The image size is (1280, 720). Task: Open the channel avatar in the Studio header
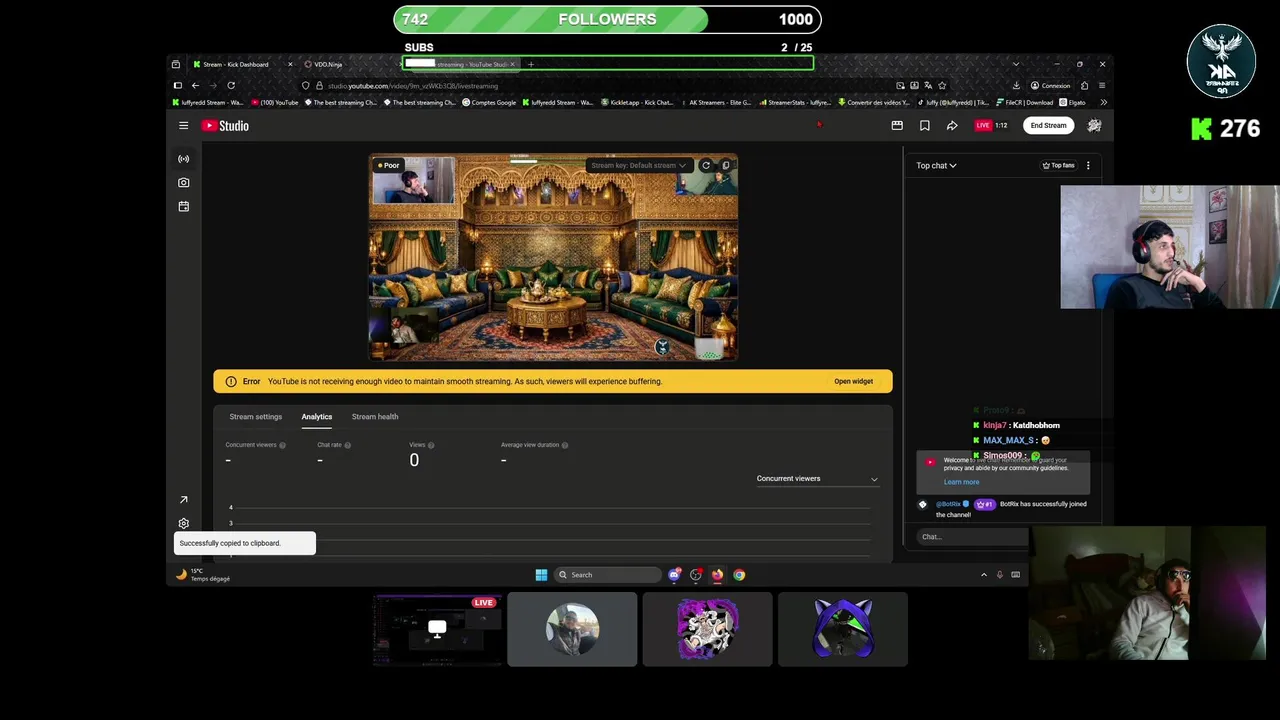click(x=1094, y=126)
